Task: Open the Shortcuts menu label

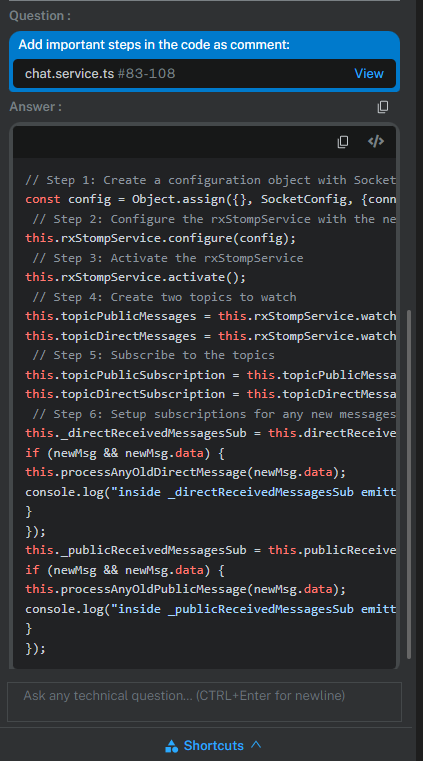Action: pyautogui.click(x=213, y=745)
